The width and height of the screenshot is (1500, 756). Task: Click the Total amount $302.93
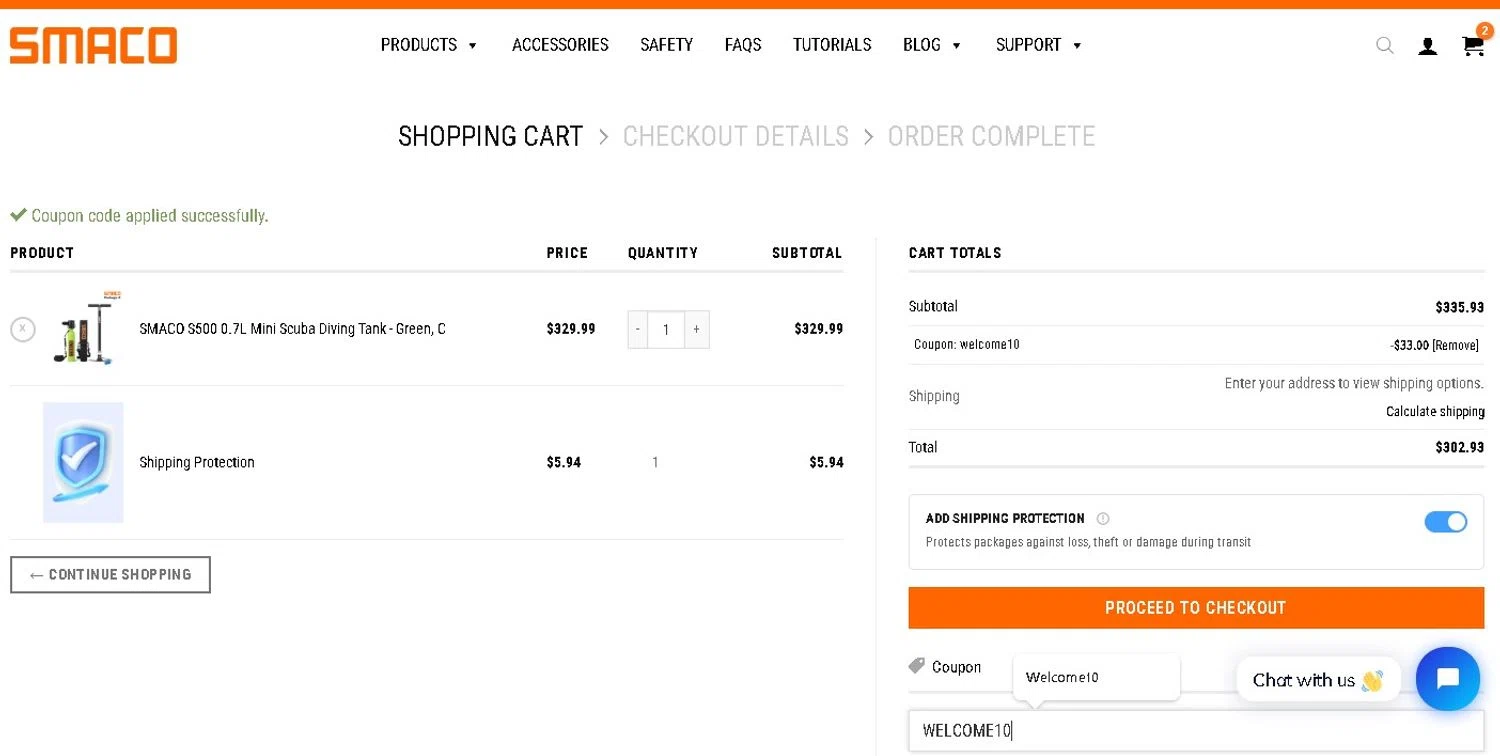(1460, 447)
